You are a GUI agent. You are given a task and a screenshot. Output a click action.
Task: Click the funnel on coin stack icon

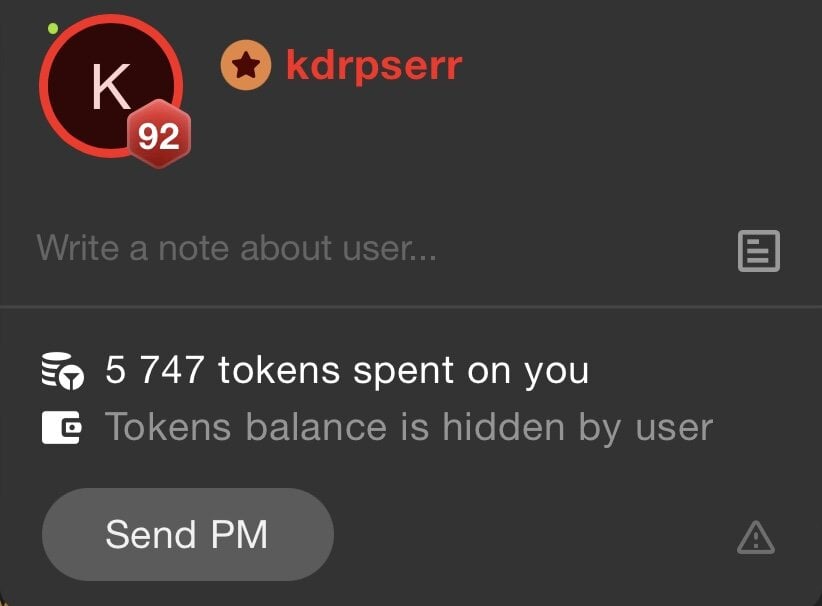point(71,378)
